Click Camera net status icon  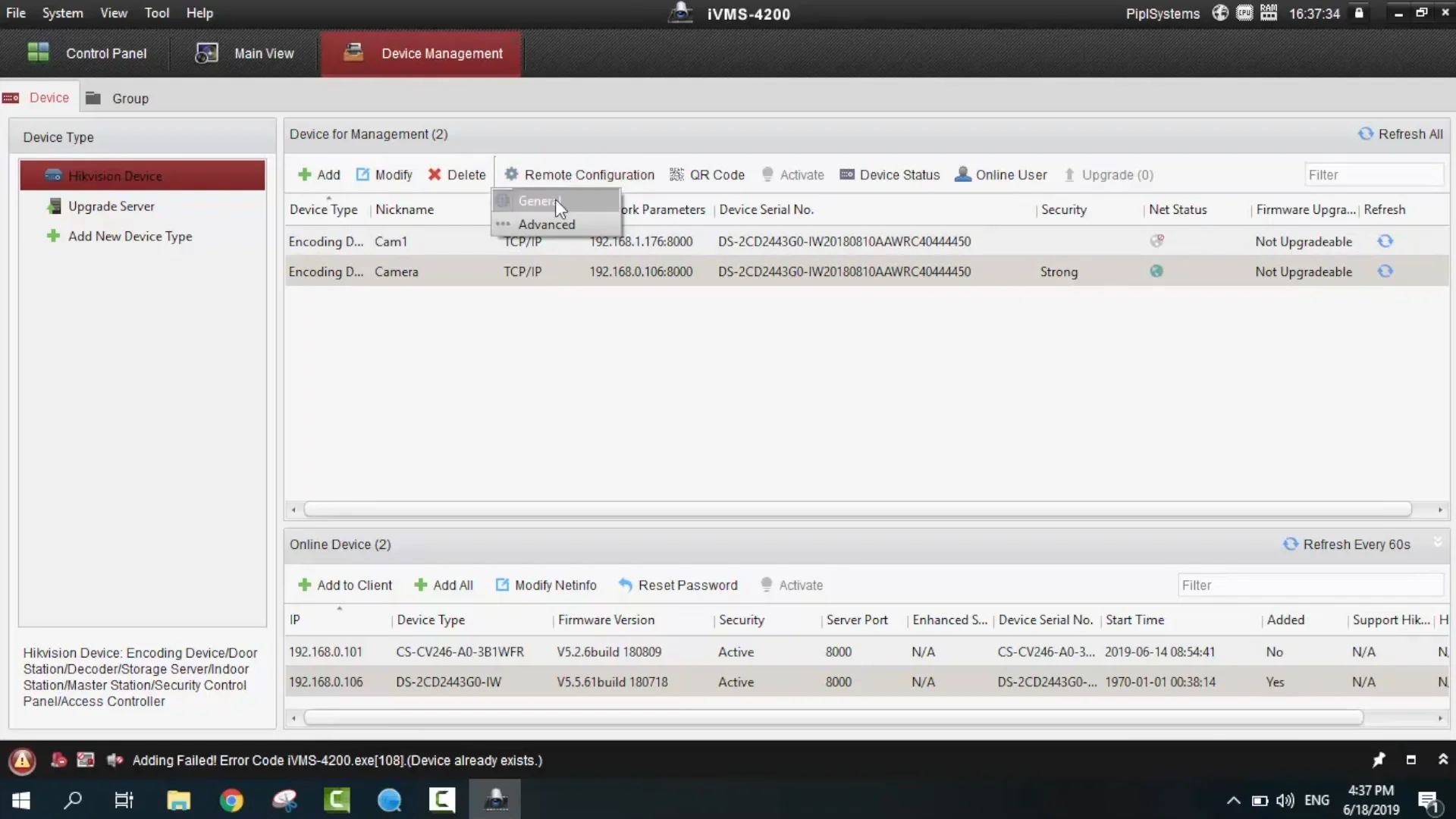point(1156,271)
